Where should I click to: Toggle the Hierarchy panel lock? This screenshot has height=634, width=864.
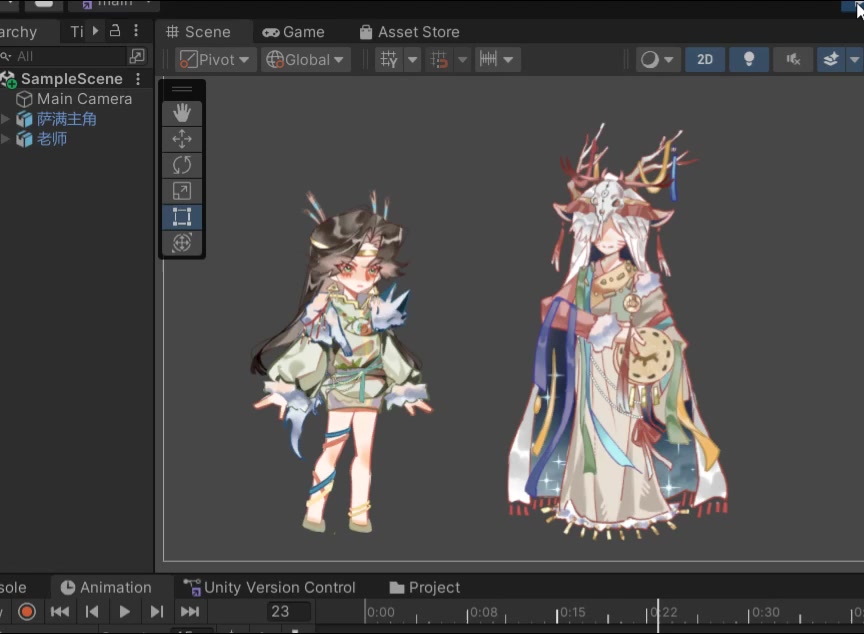pyautogui.click(x=115, y=31)
